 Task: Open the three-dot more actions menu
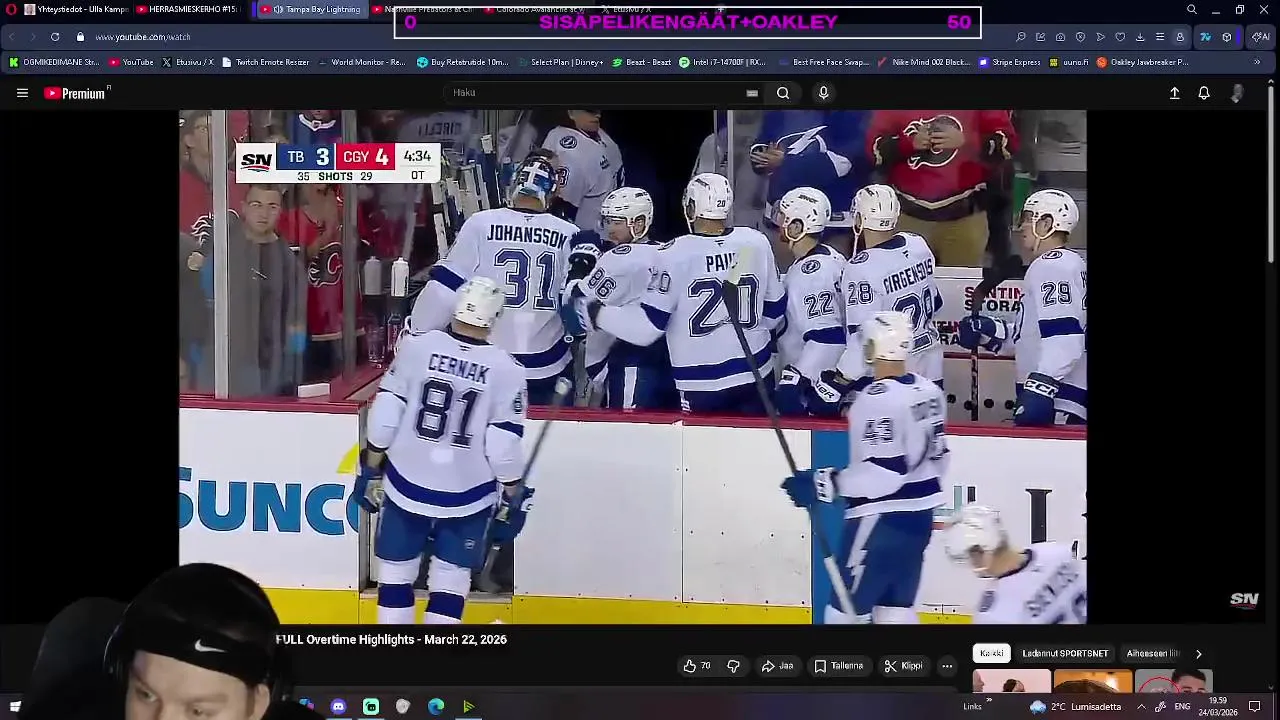click(947, 666)
